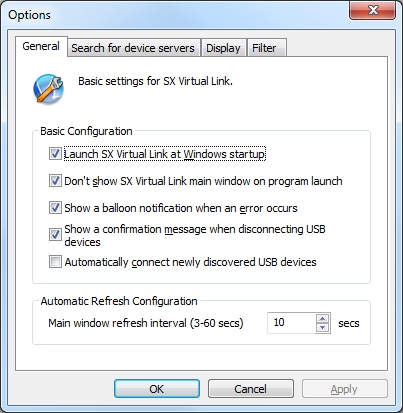
Task: Click the Cancel button
Action: (251, 389)
